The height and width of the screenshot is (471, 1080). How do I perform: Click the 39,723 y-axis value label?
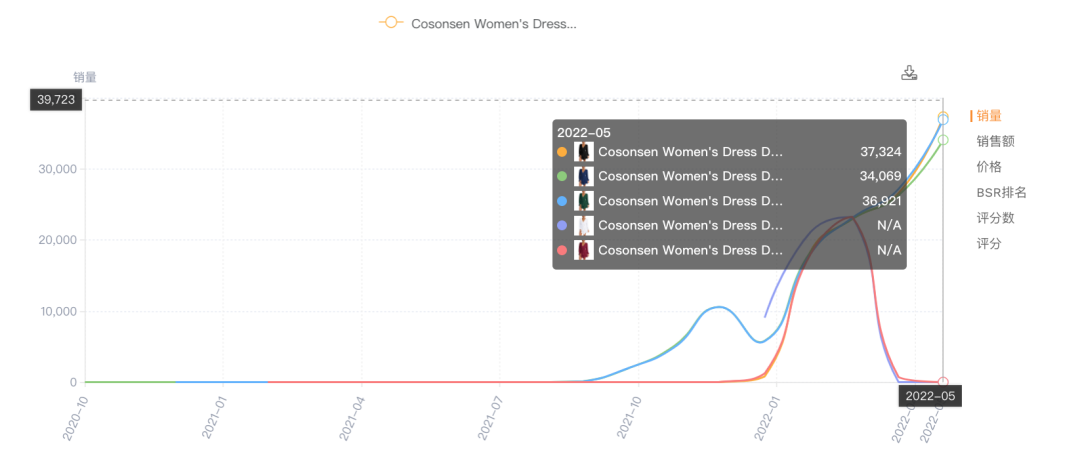pyautogui.click(x=56, y=100)
